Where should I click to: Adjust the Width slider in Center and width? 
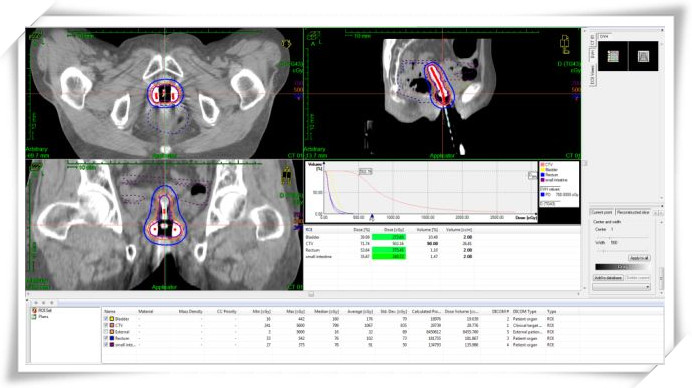coord(601,250)
